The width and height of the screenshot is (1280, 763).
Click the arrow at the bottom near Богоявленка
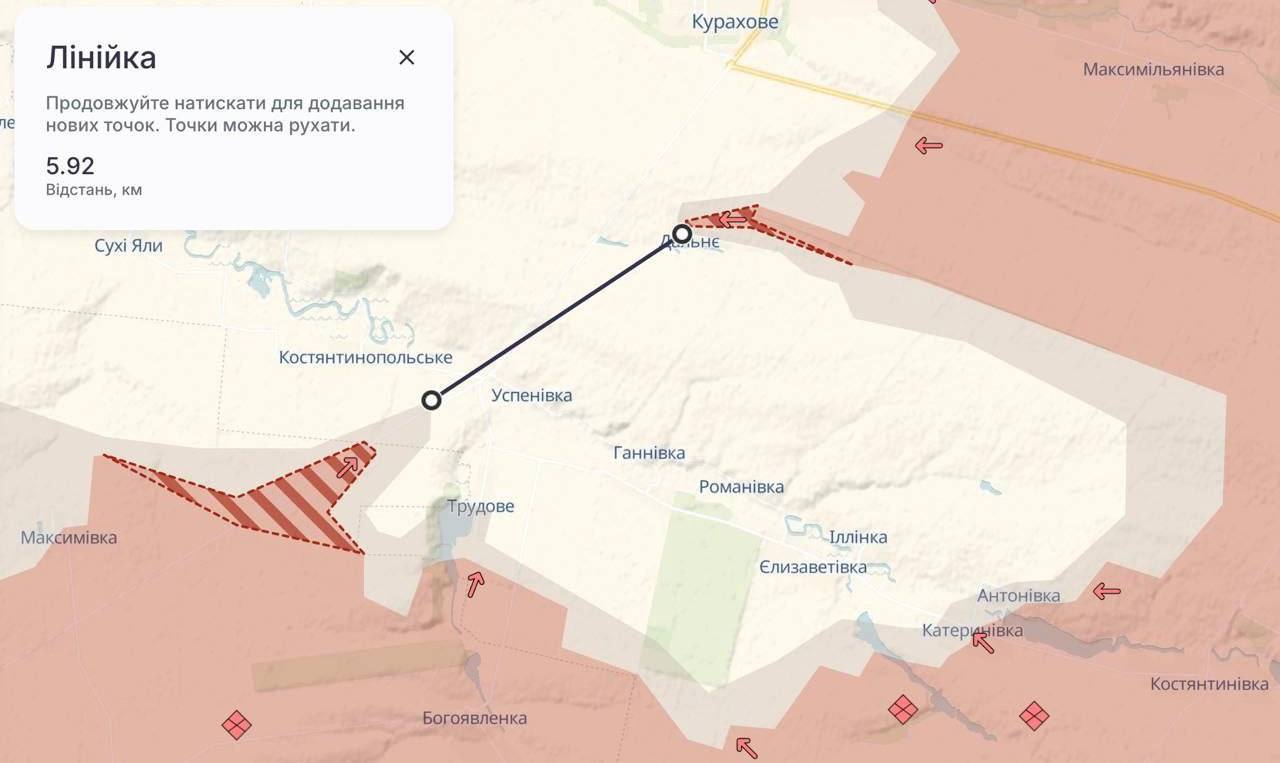(745, 747)
